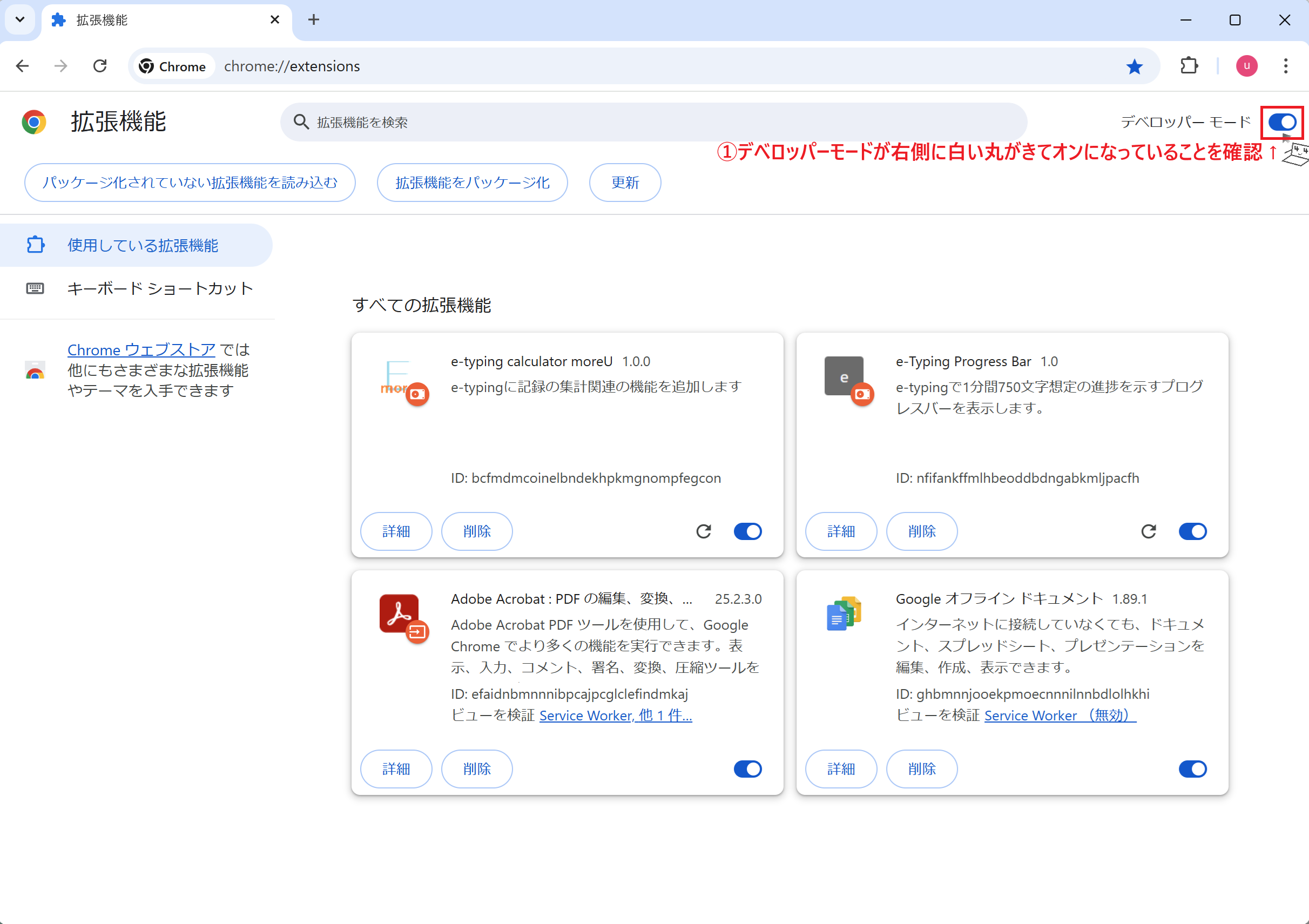Turn off Google オフライン ドキュメント toggle
Screen dimensions: 1309x924
pyautogui.click(x=1192, y=769)
